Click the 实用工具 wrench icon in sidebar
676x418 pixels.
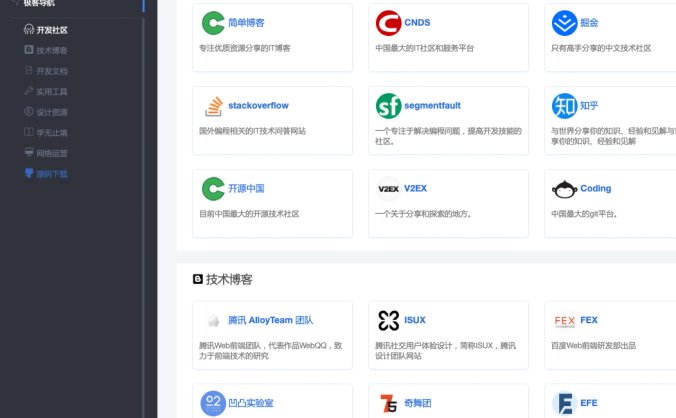coord(29,90)
